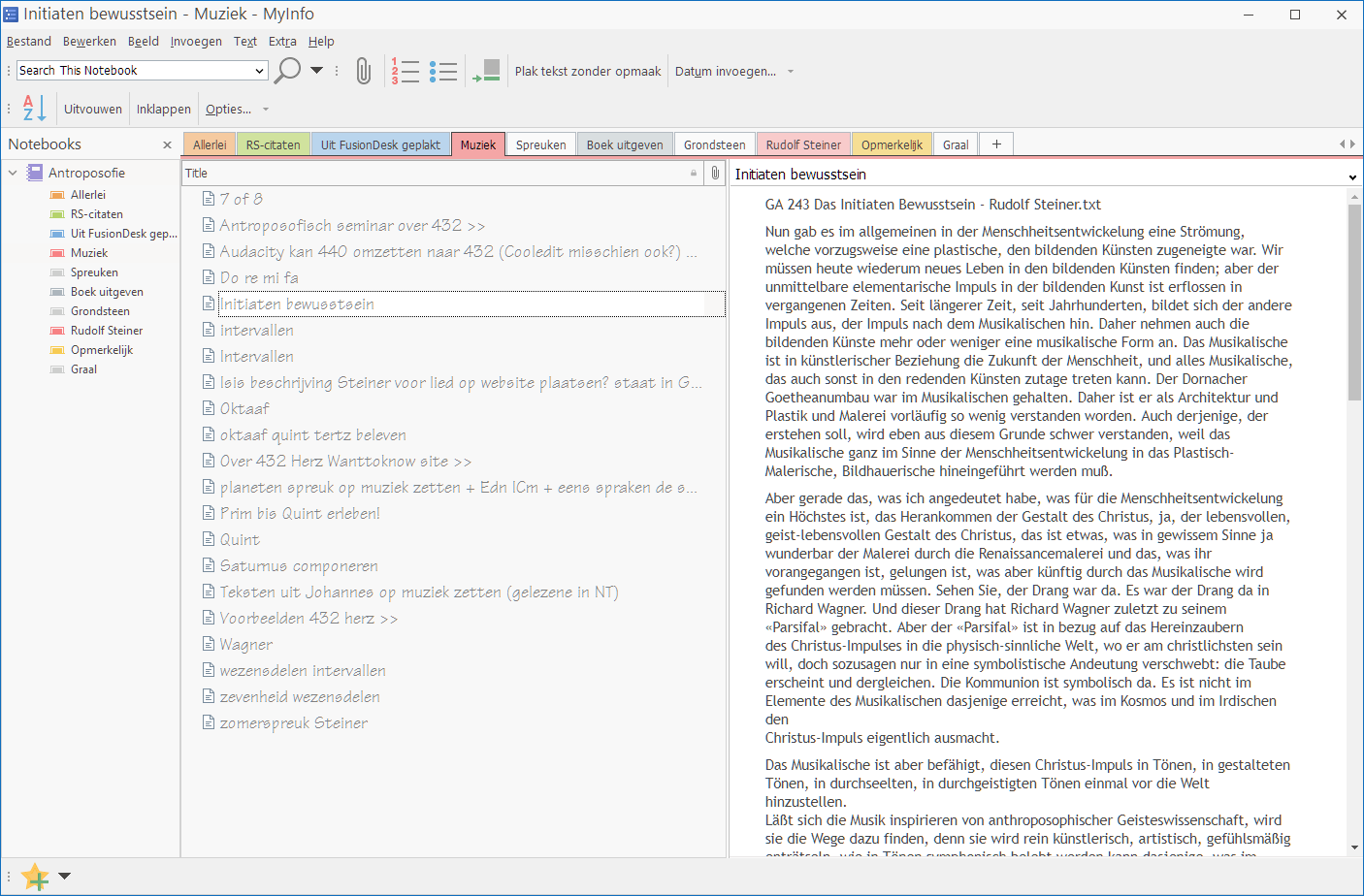Expand the note title dropdown at right
The image size is (1364, 896).
[x=1352, y=176]
